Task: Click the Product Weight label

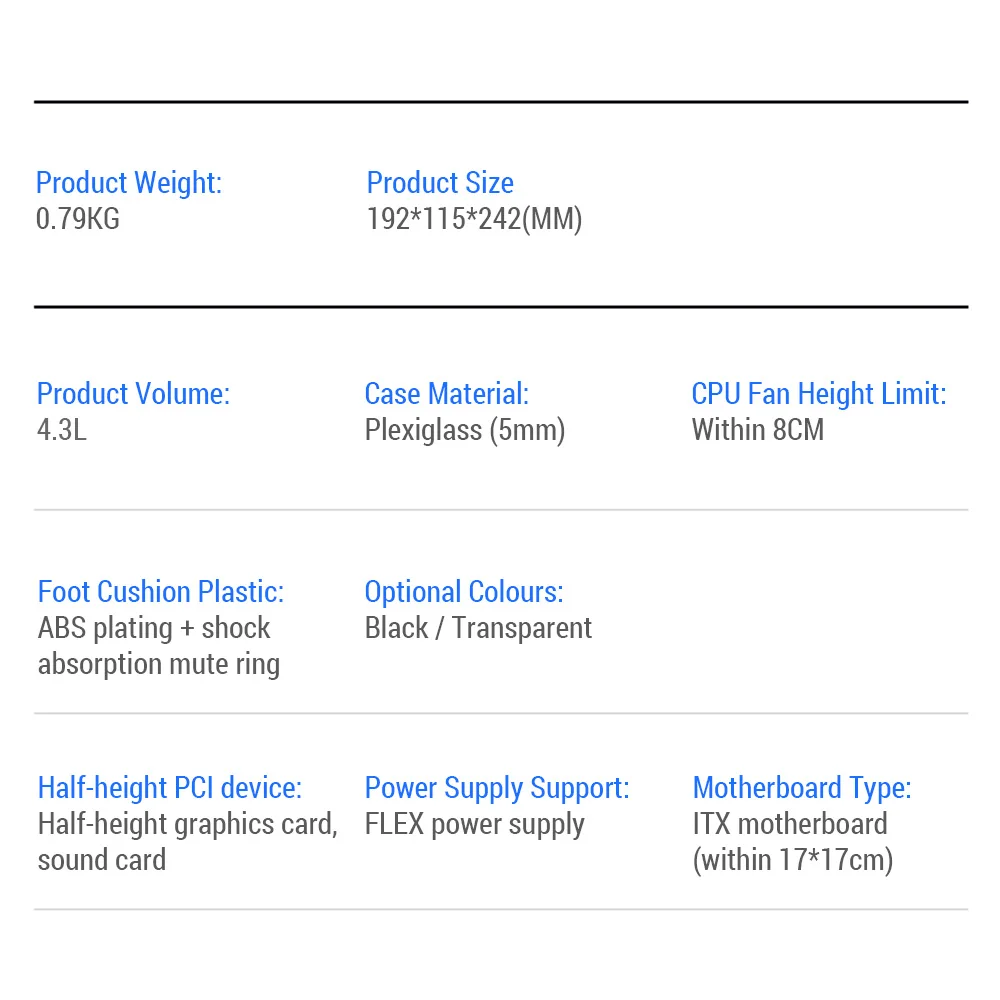Action: tap(129, 183)
